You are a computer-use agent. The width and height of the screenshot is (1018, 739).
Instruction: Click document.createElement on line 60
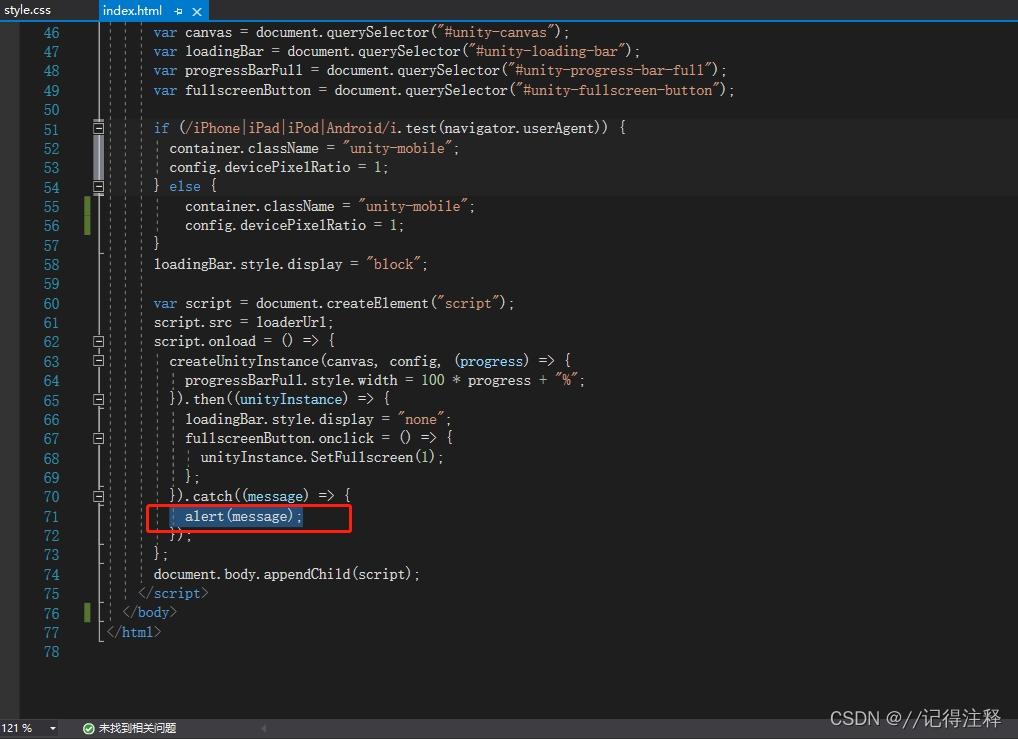coord(342,303)
